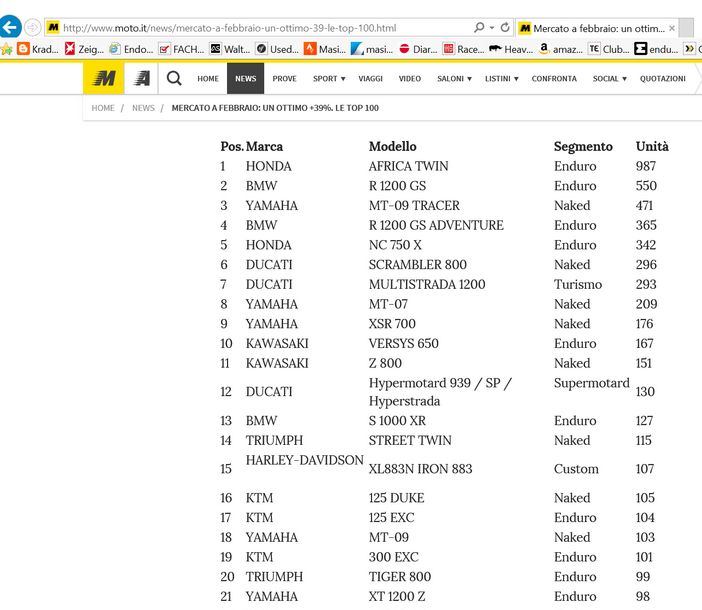
Task: Click the URL address bar field
Action: (260, 27)
